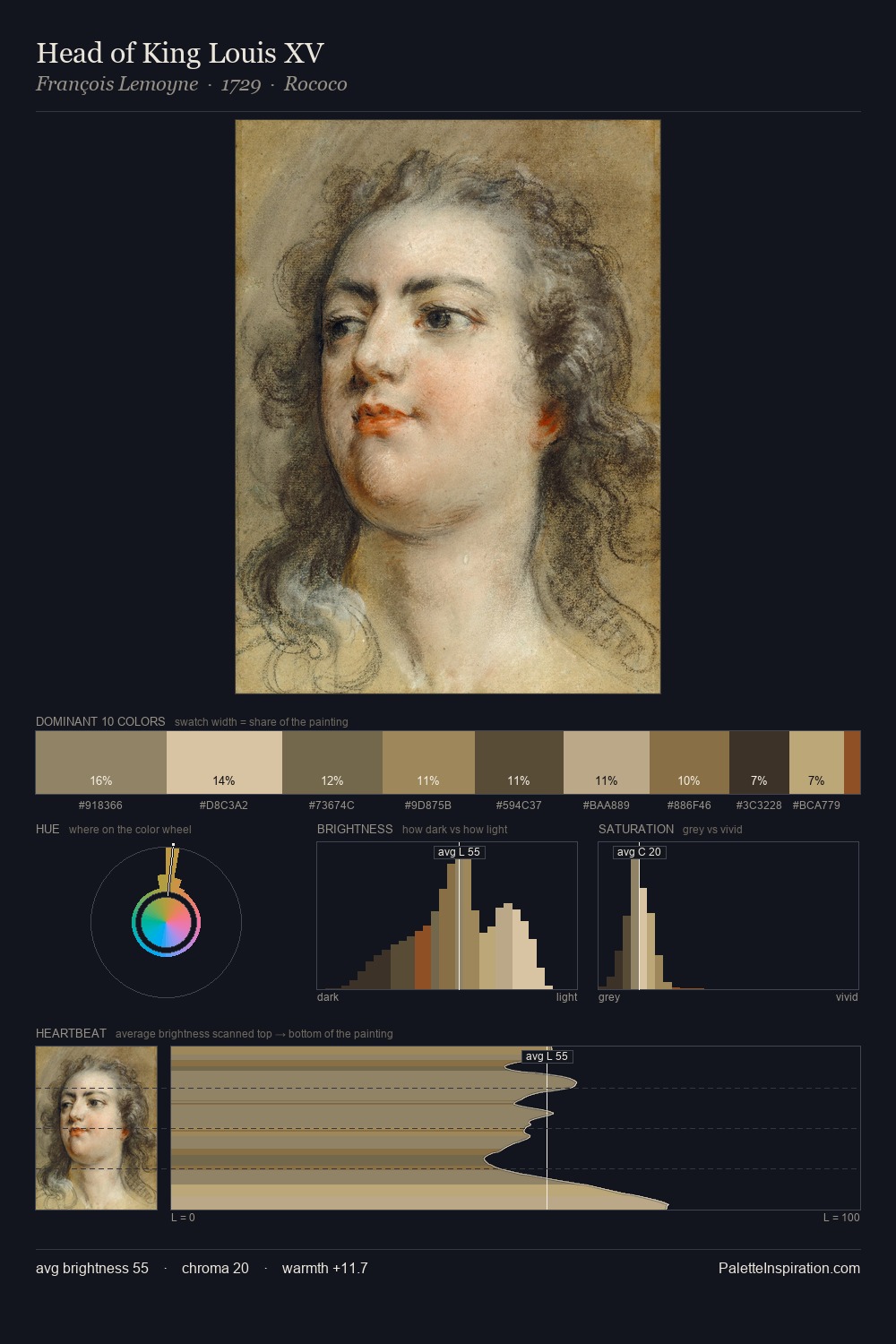Click the hex code text #D8C3A2

[x=224, y=806]
